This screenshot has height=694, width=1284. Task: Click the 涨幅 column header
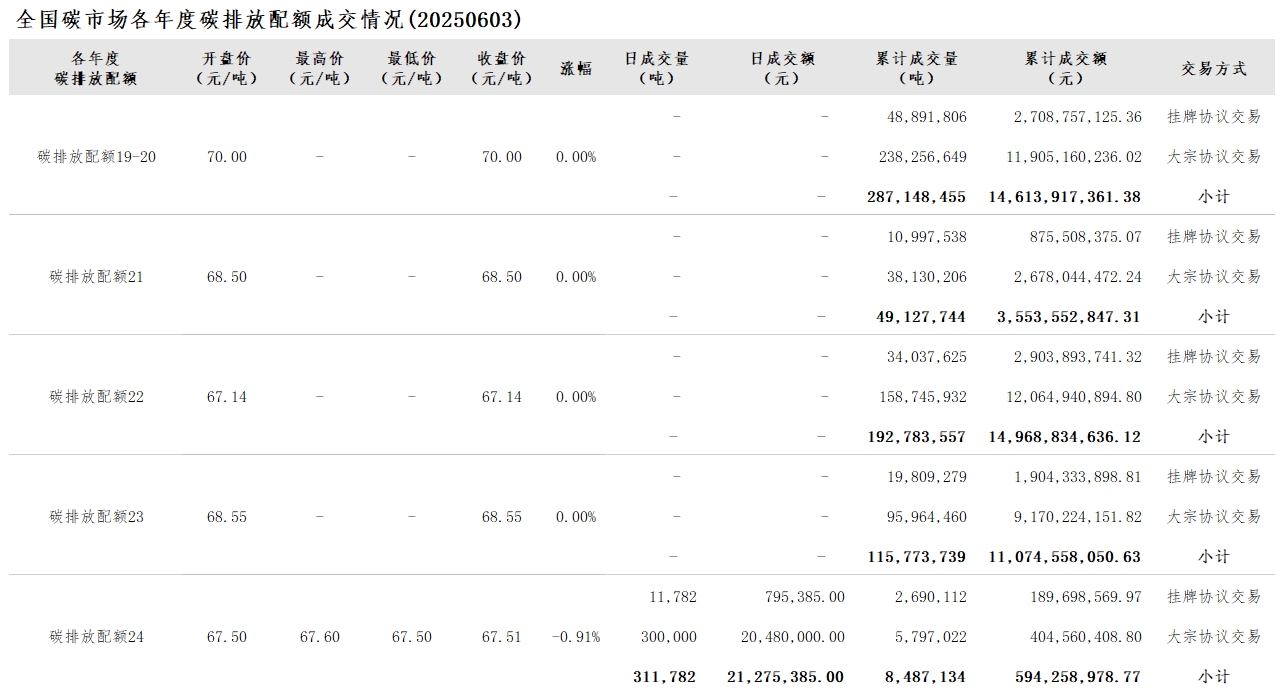[576, 68]
